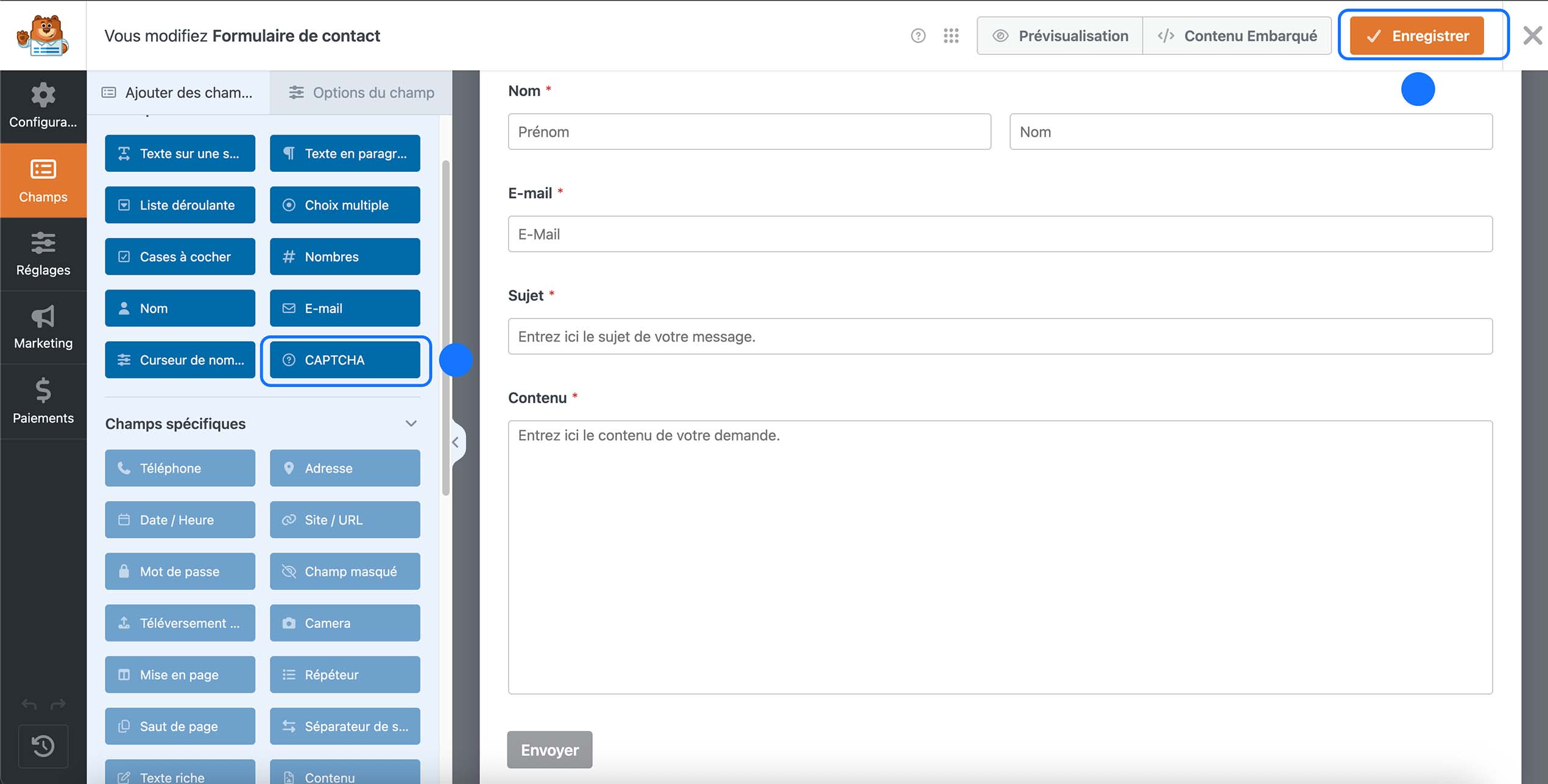
Task: Switch to the Options du champ tab
Action: pyautogui.click(x=361, y=92)
